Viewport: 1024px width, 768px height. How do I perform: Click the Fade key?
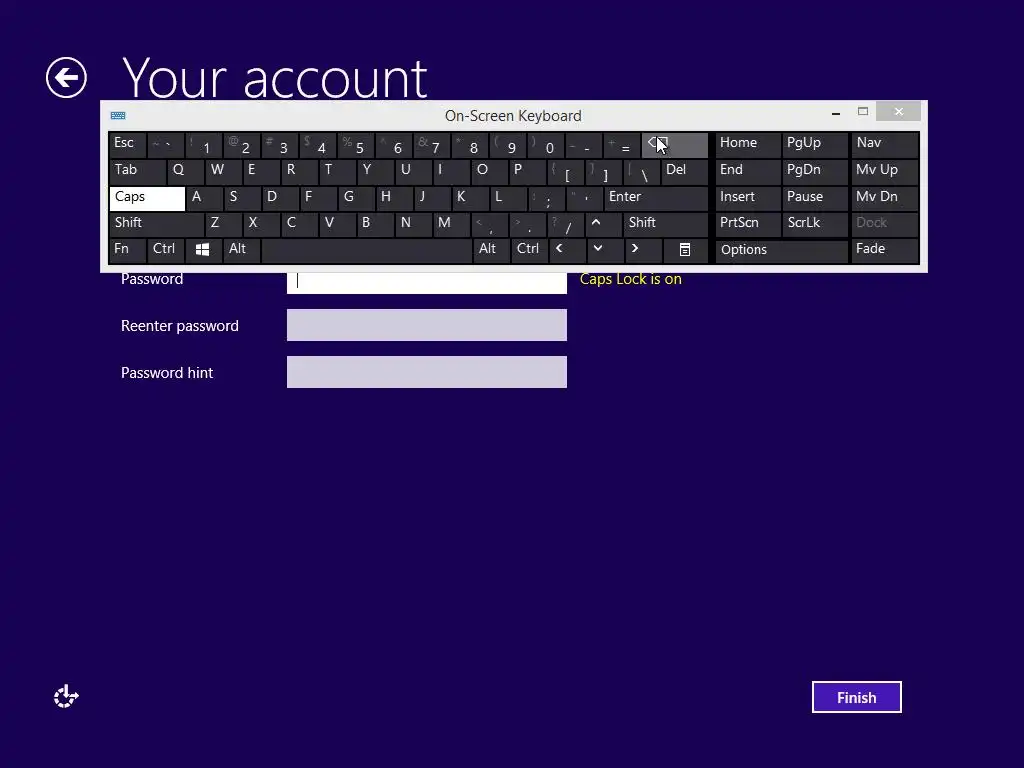pyautogui.click(x=885, y=250)
